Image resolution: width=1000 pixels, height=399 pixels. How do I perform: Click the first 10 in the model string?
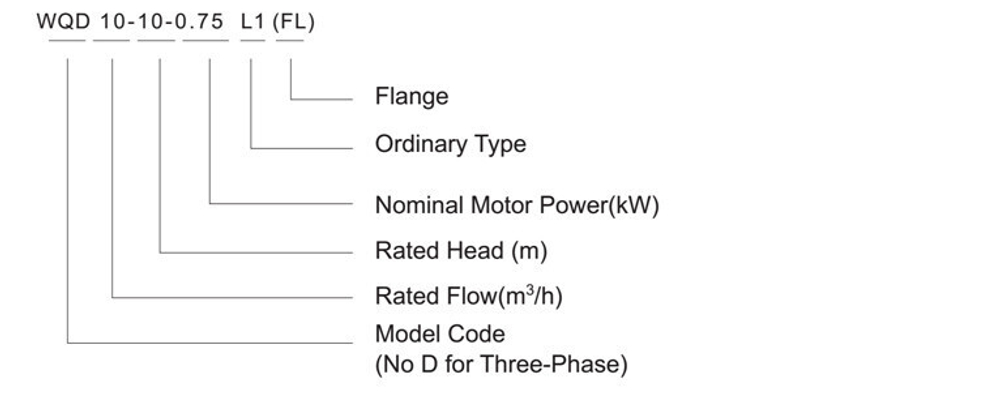coord(112,22)
